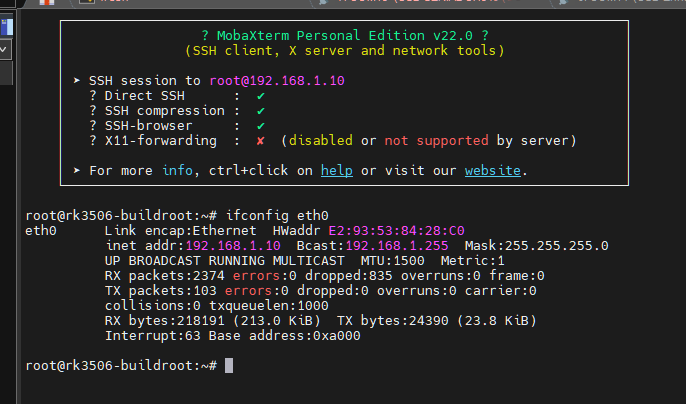
Task: Select the terminal tab icon beside home tab
Action: coord(87,2)
